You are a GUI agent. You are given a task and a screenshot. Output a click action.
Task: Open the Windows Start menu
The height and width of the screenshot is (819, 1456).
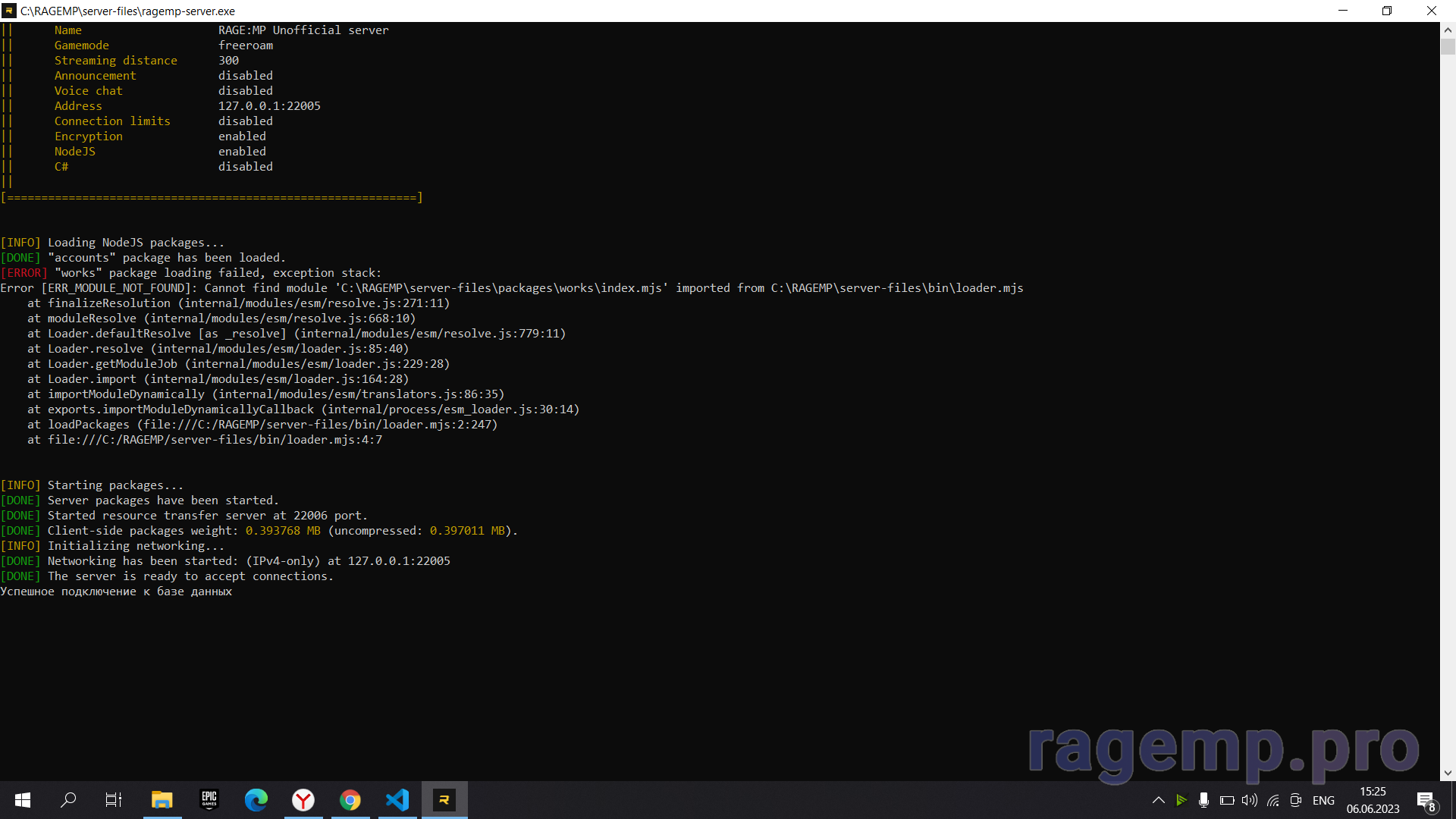[x=23, y=800]
